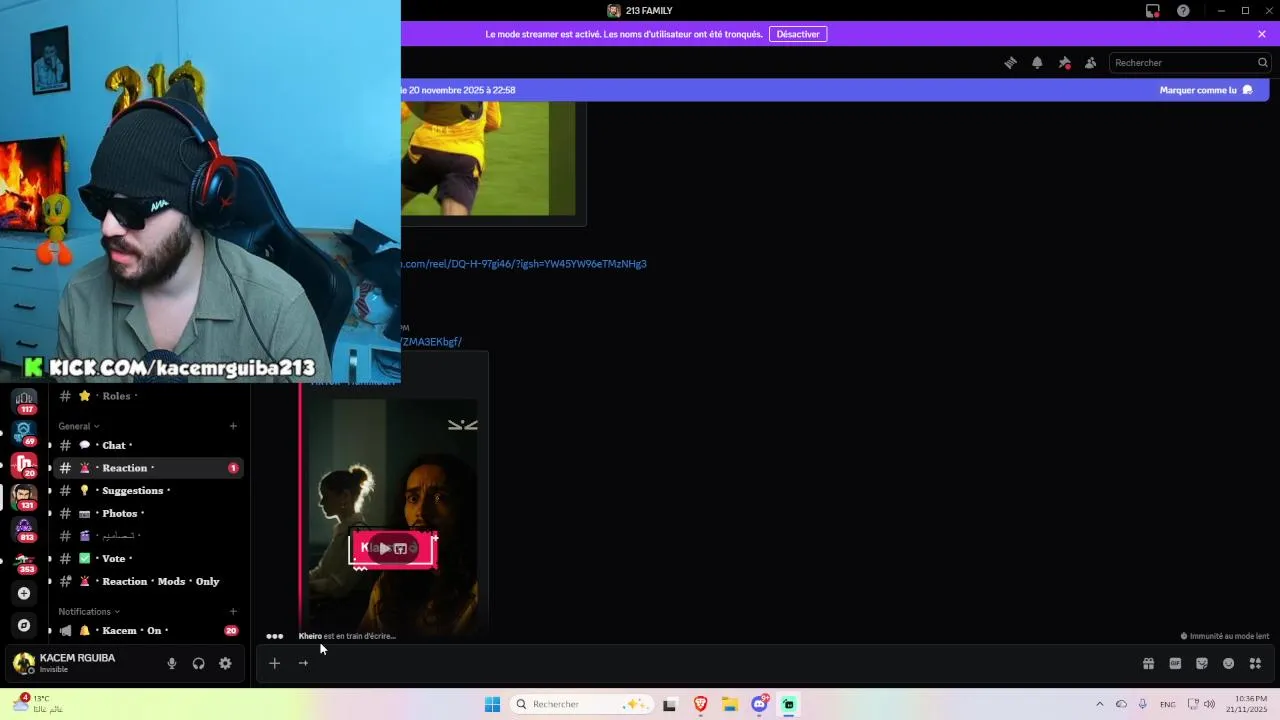Open the Kacem On channel

coord(148,631)
